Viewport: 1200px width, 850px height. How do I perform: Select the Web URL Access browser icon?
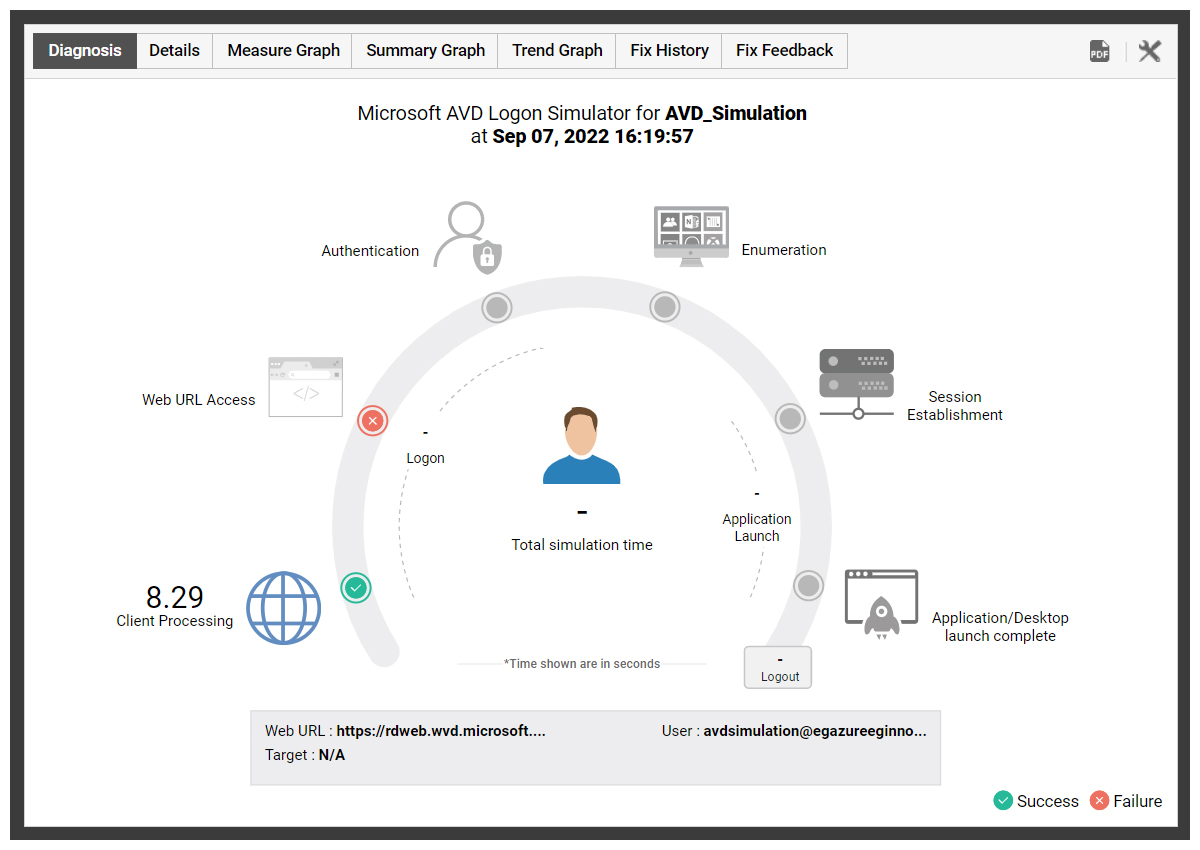click(x=306, y=387)
